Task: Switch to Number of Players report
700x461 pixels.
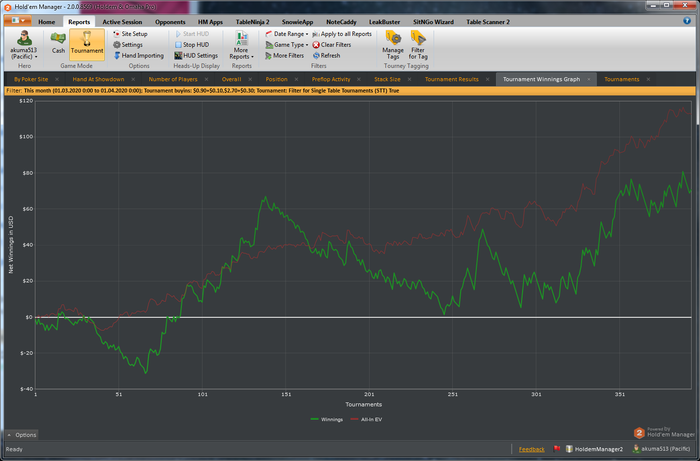Action: pos(173,79)
